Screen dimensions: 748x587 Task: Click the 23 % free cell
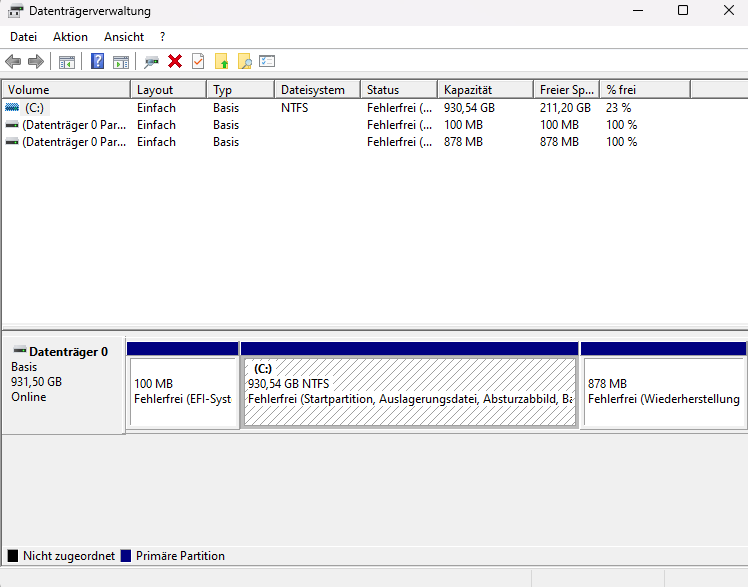(618, 108)
